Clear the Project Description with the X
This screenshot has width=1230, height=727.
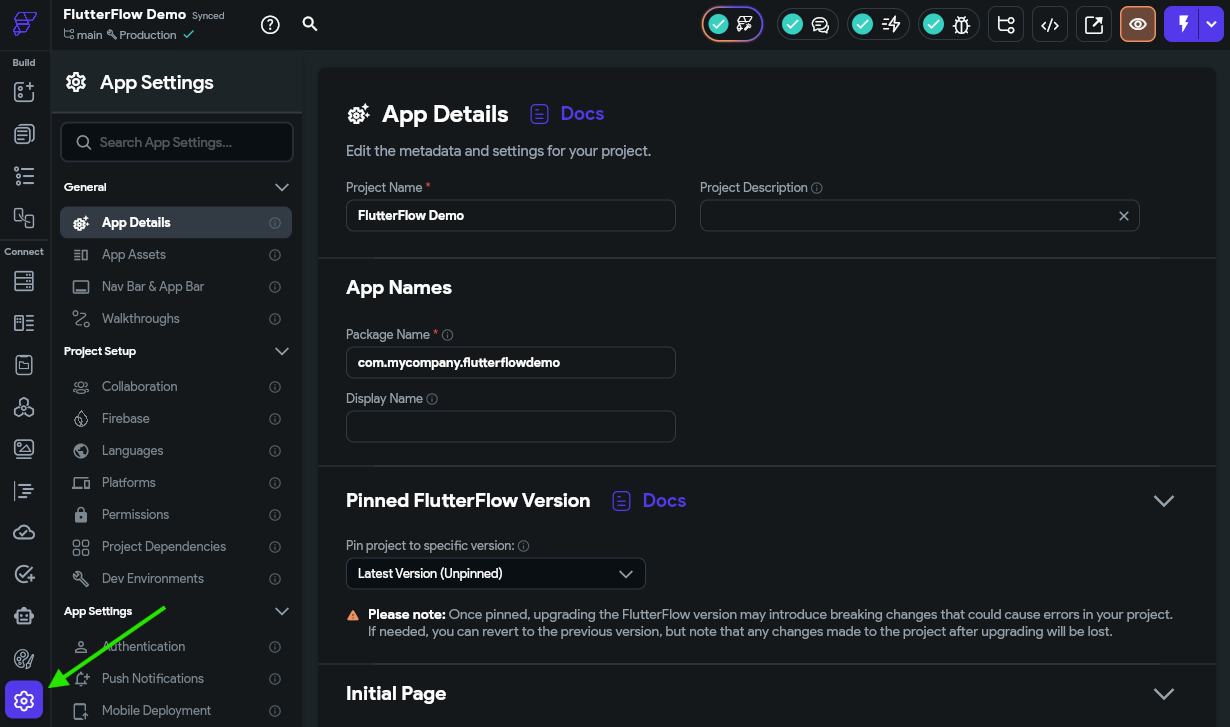1123,216
